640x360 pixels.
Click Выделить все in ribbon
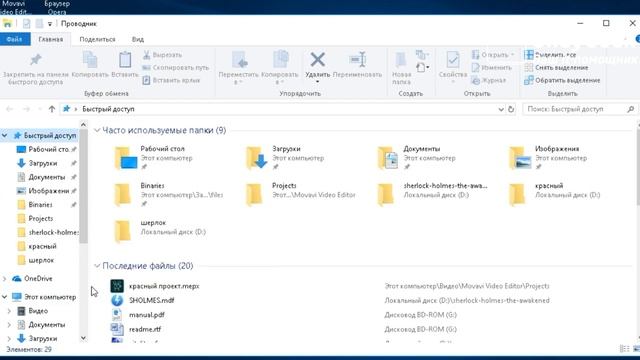click(x=551, y=55)
